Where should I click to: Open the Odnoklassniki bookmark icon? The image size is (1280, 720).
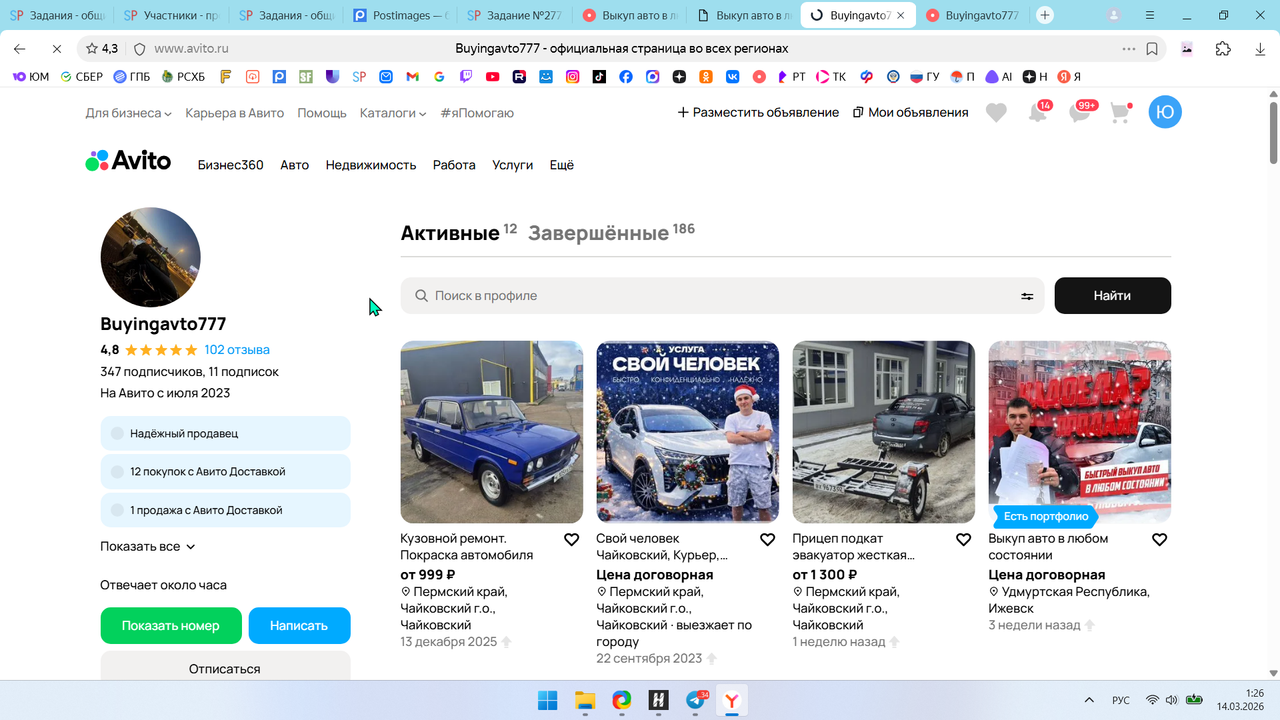(x=706, y=76)
